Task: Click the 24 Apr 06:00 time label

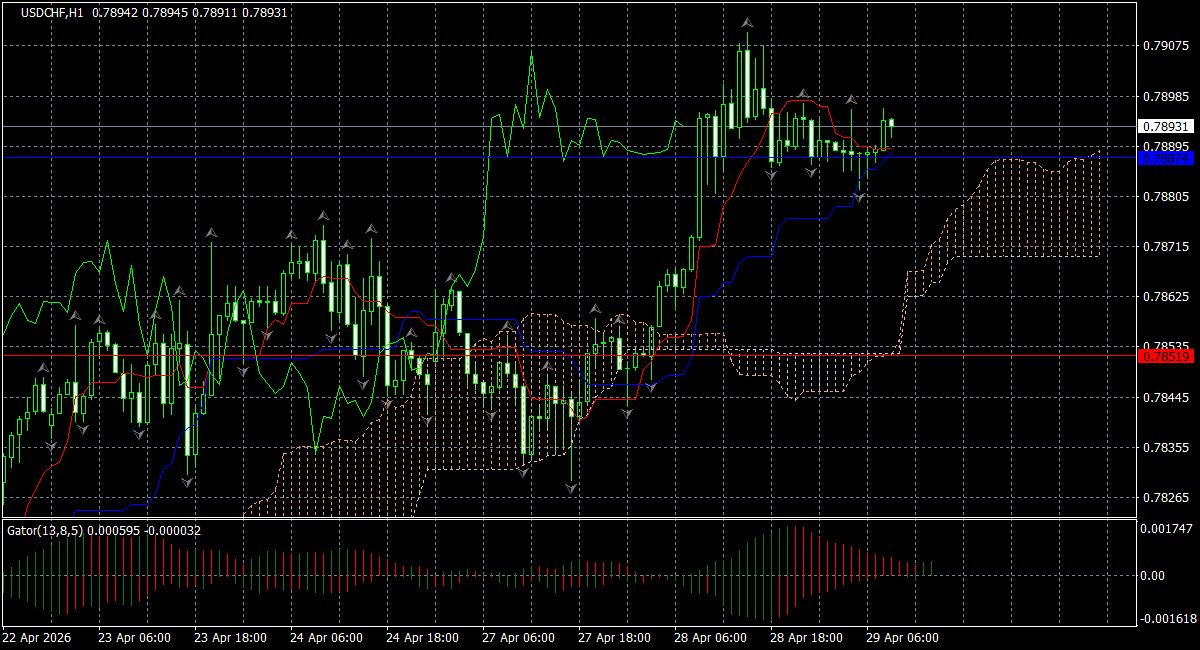Action: 326,637
